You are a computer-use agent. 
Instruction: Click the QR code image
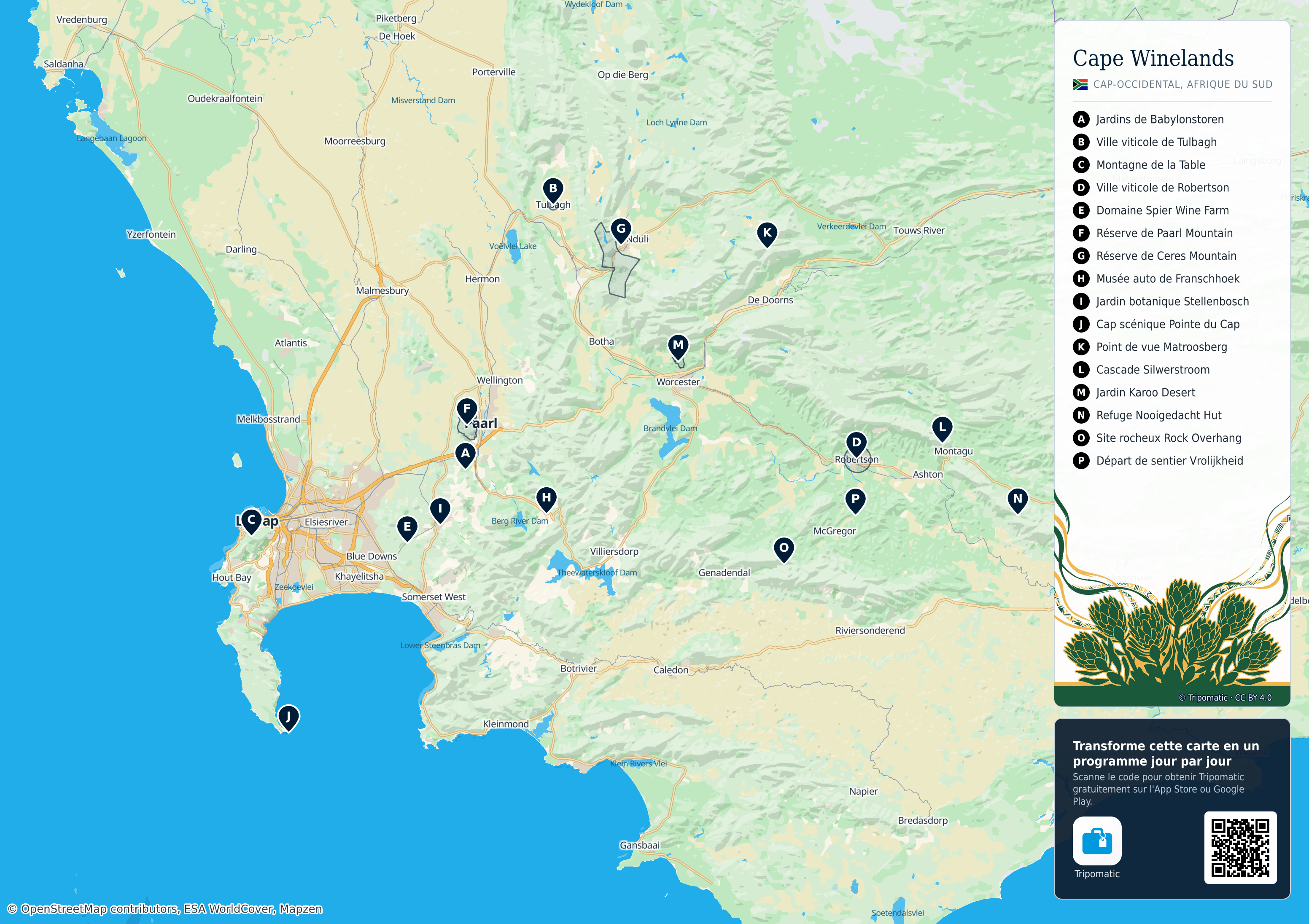1240,848
